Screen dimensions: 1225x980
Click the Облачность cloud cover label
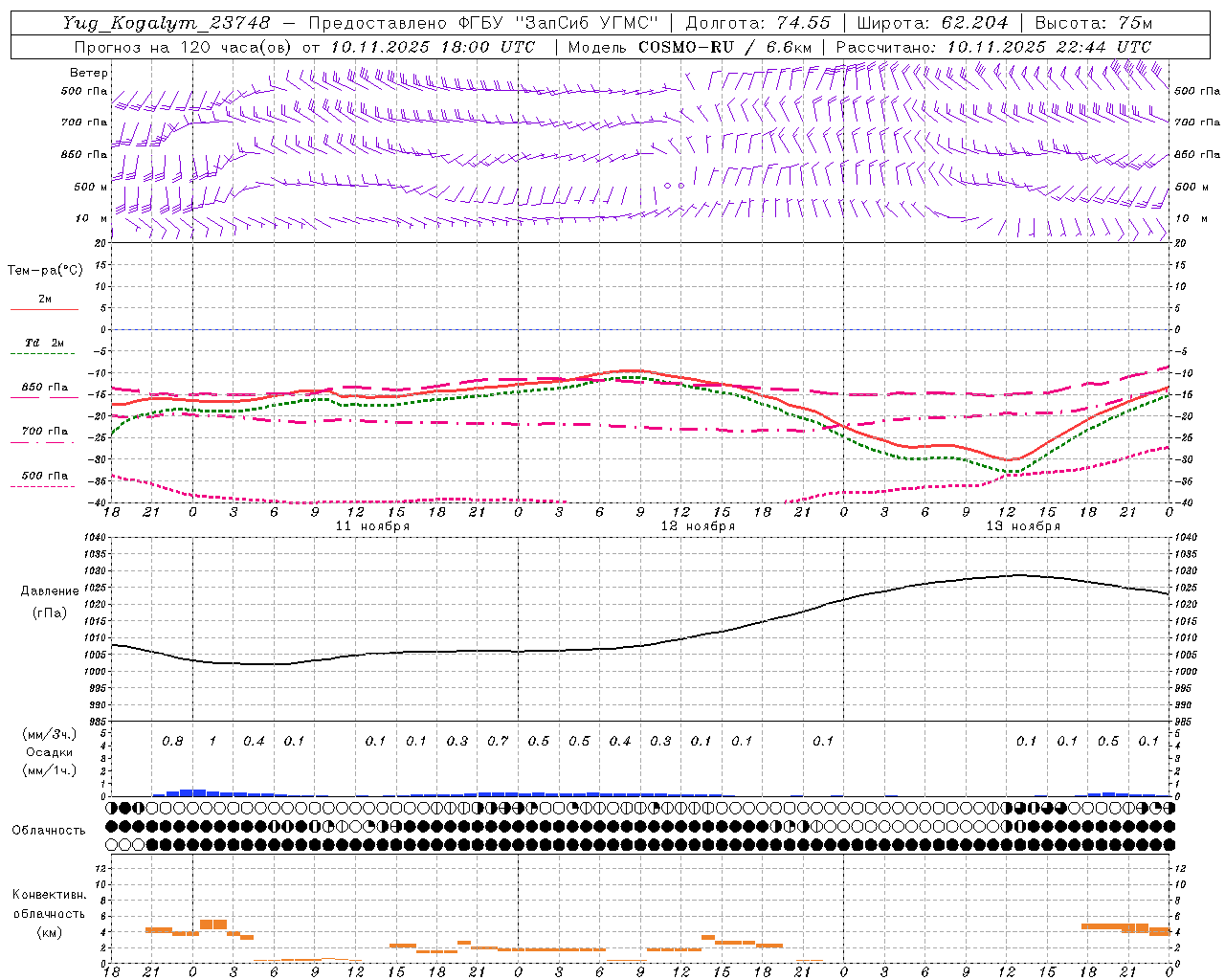(49, 830)
